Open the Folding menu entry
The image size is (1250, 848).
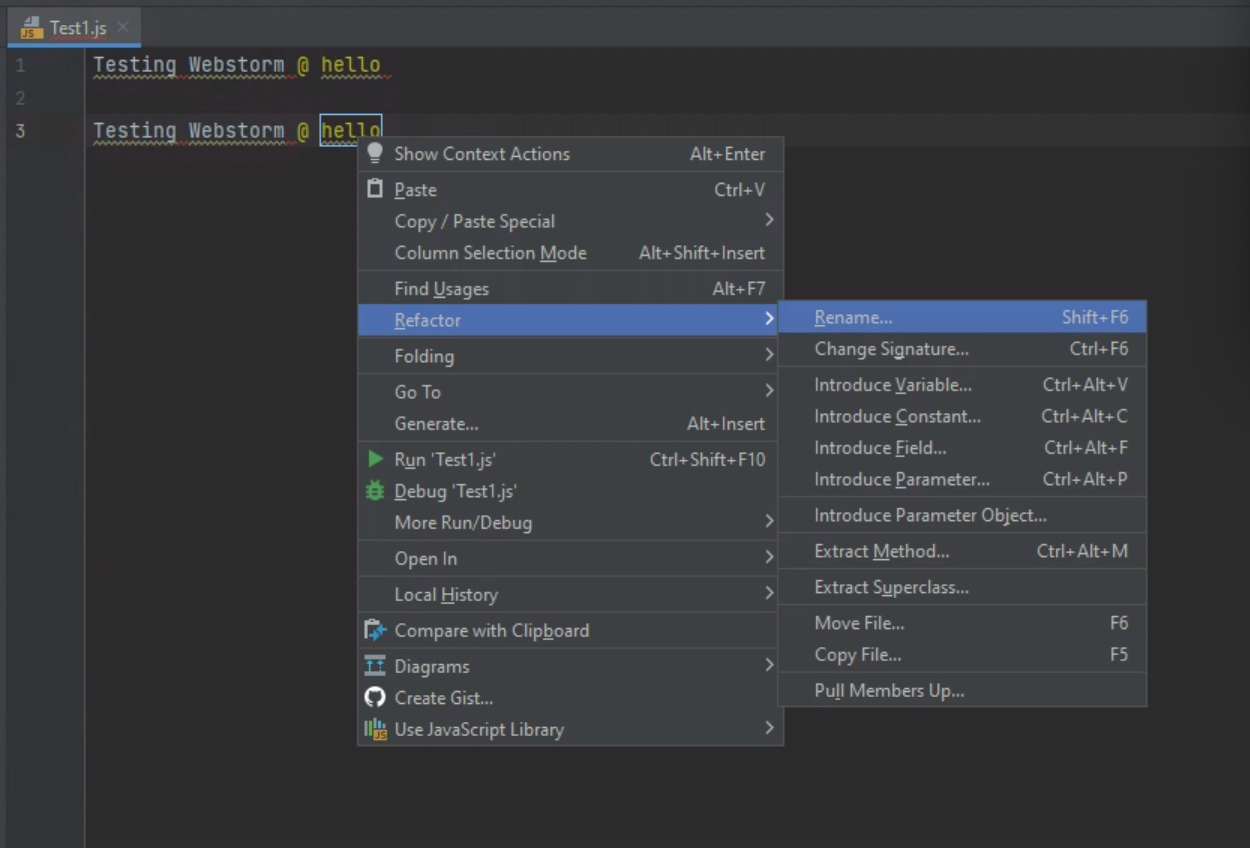(570, 356)
